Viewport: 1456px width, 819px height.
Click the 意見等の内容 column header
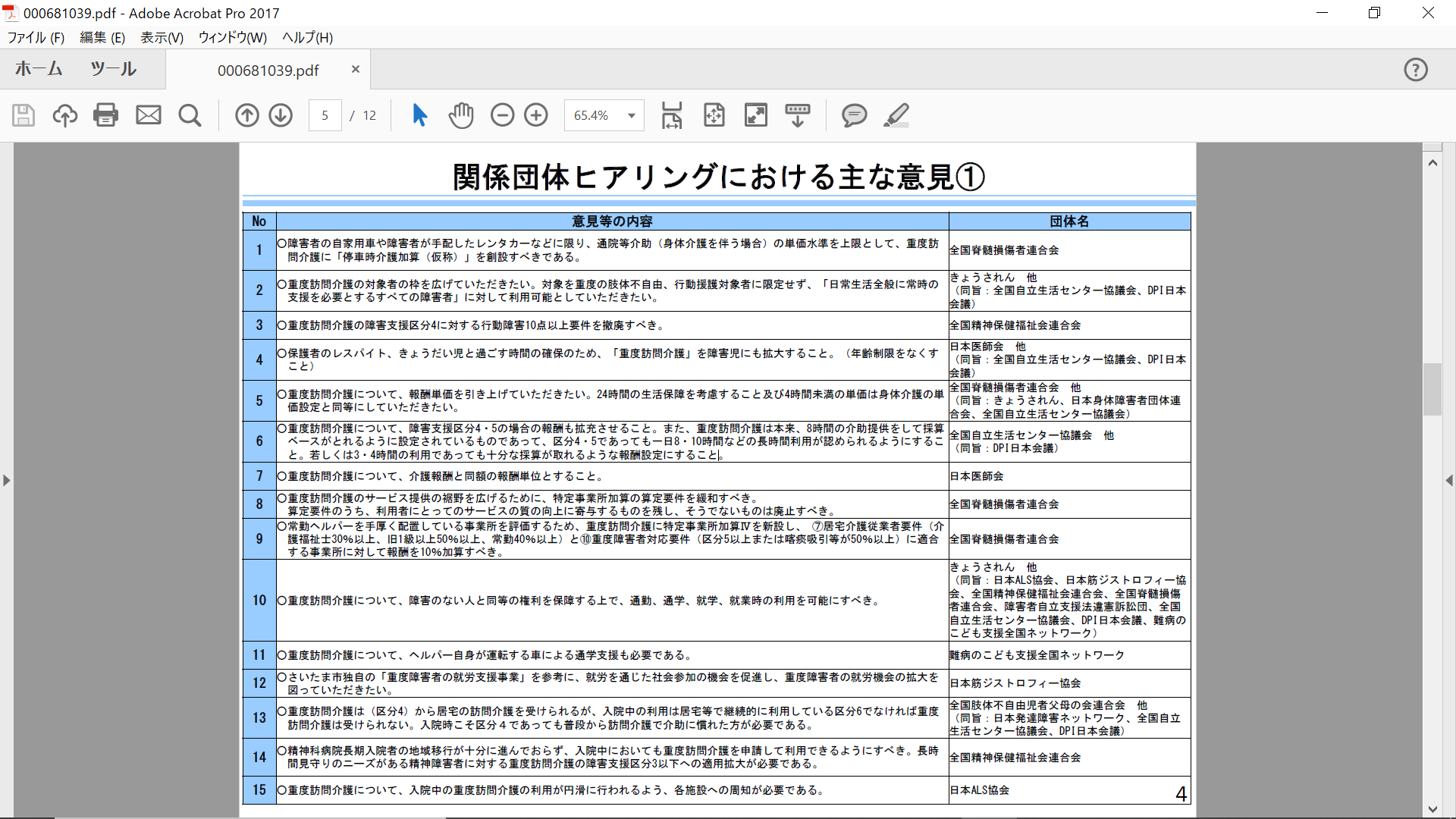(612, 221)
